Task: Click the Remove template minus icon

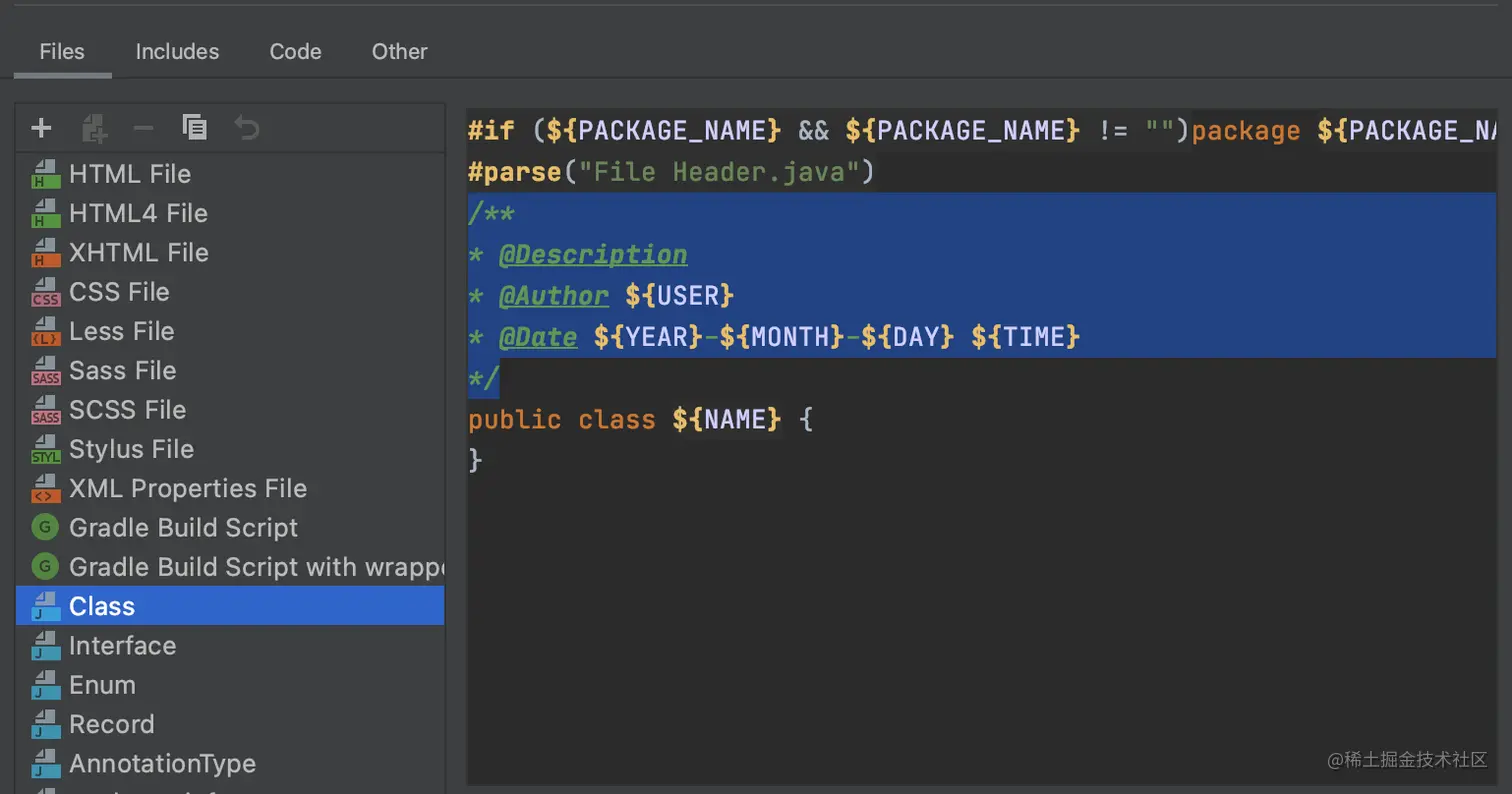Action: click(144, 128)
